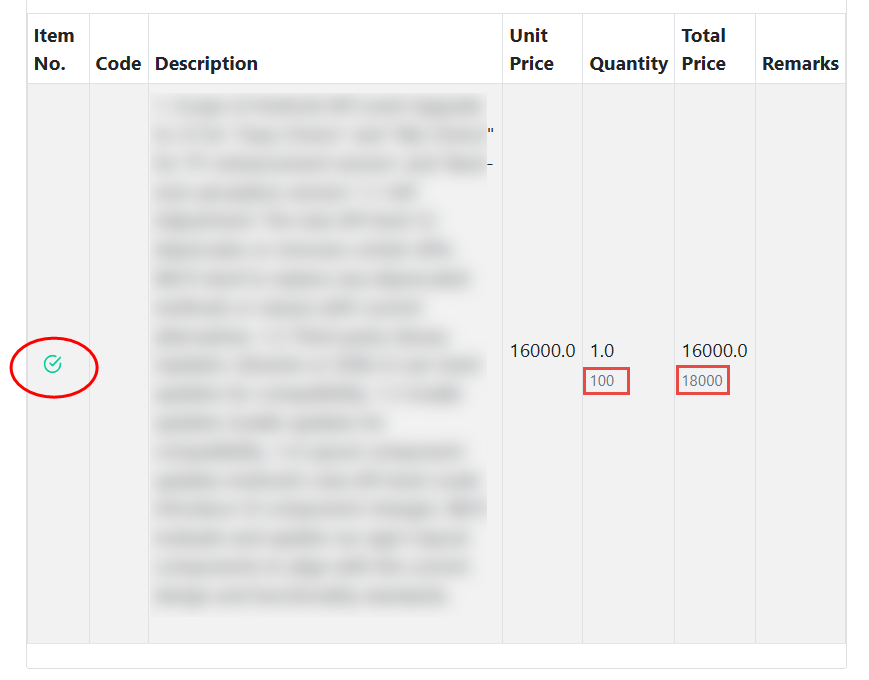Click the Total Price value 16000.0
The height and width of the screenshot is (680, 869).
tap(714, 351)
